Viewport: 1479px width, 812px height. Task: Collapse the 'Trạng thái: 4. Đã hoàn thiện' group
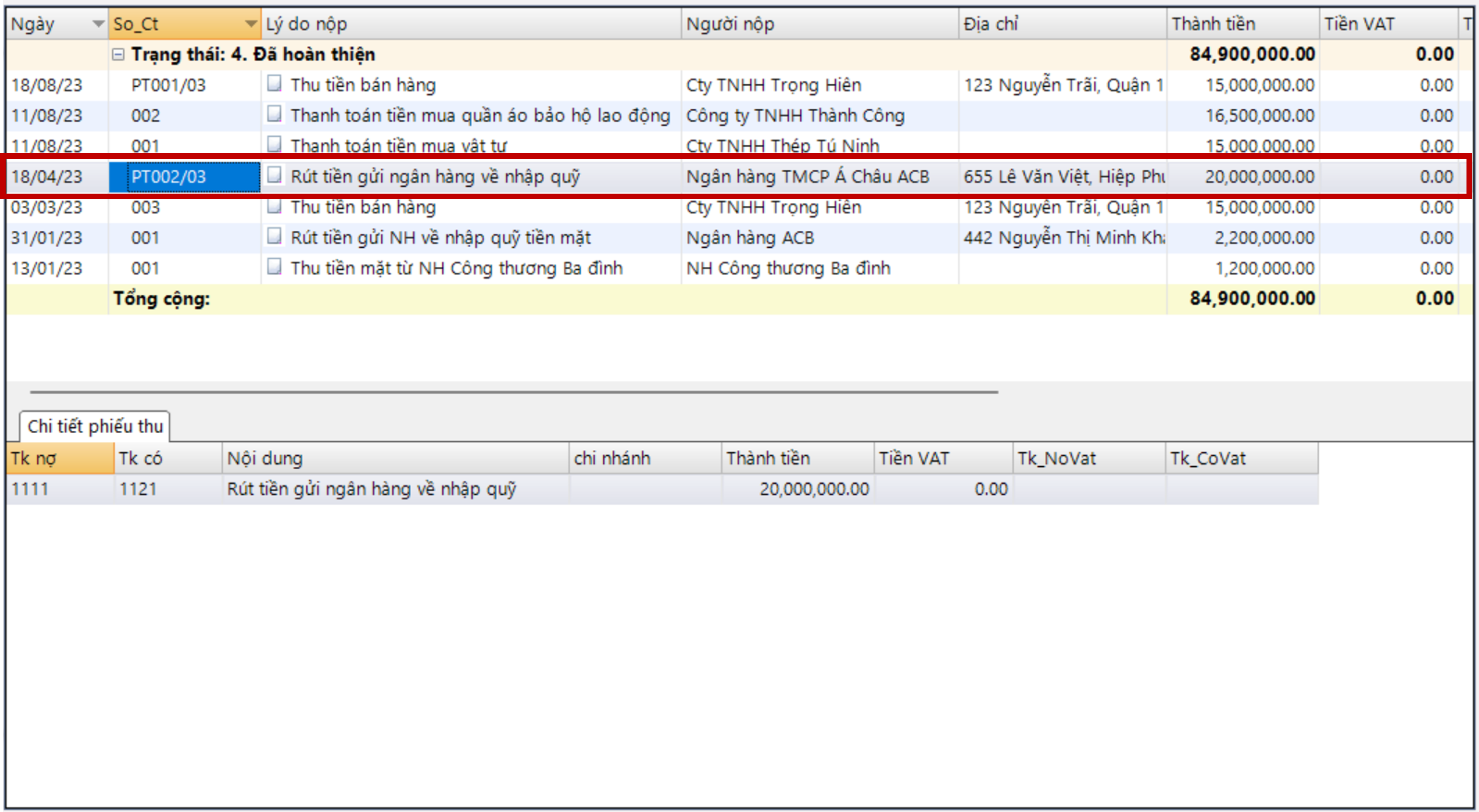118,54
